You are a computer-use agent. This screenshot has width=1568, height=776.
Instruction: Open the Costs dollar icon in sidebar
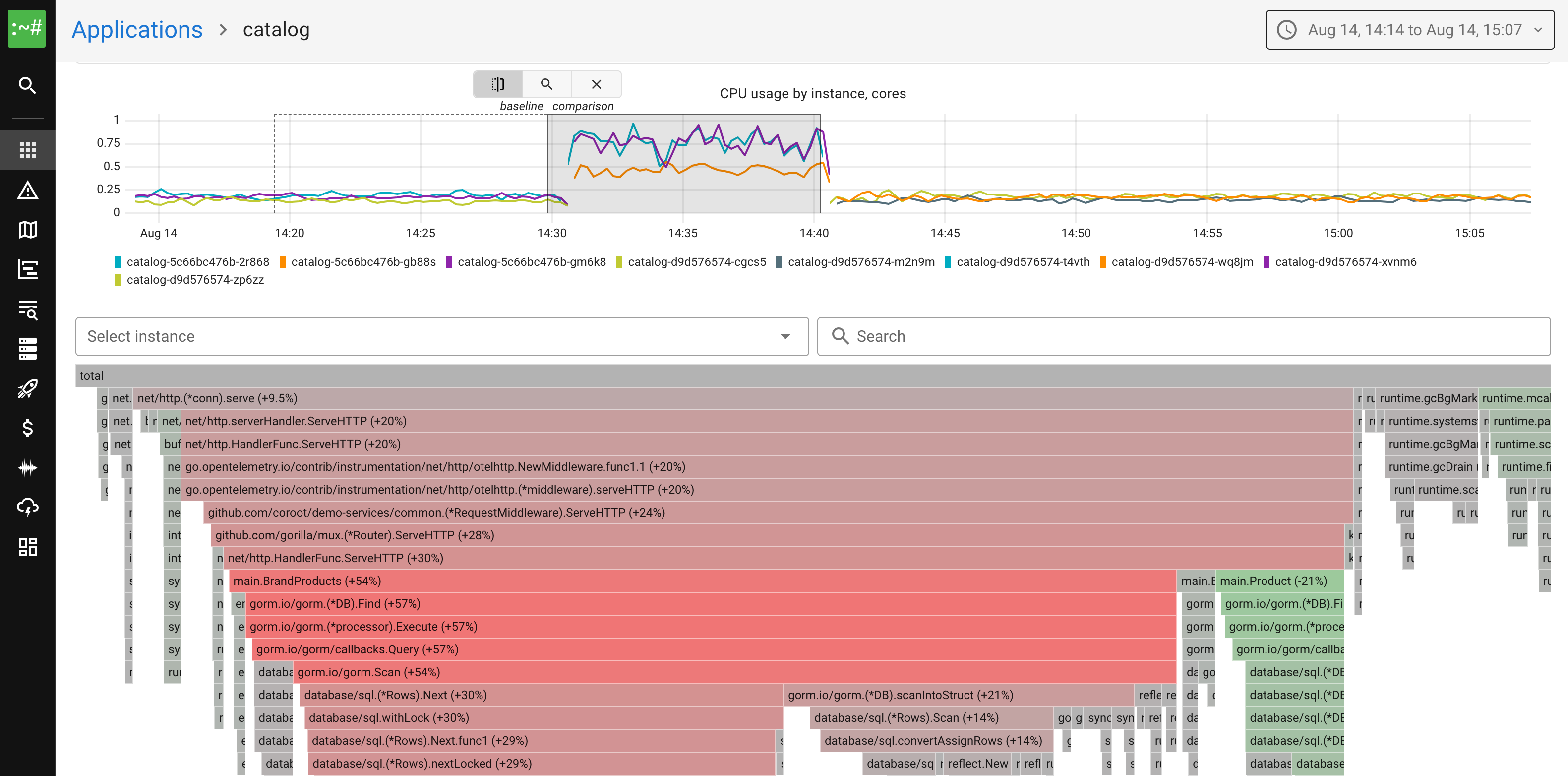click(27, 429)
